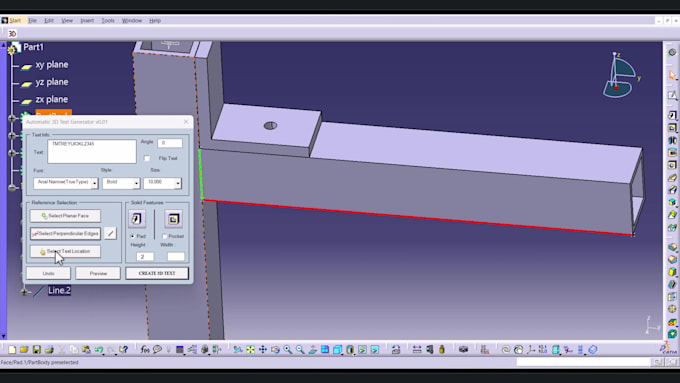This screenshot has height=383, width=680.
Task: Click the What's This help icon
Action: pos(124,349)
